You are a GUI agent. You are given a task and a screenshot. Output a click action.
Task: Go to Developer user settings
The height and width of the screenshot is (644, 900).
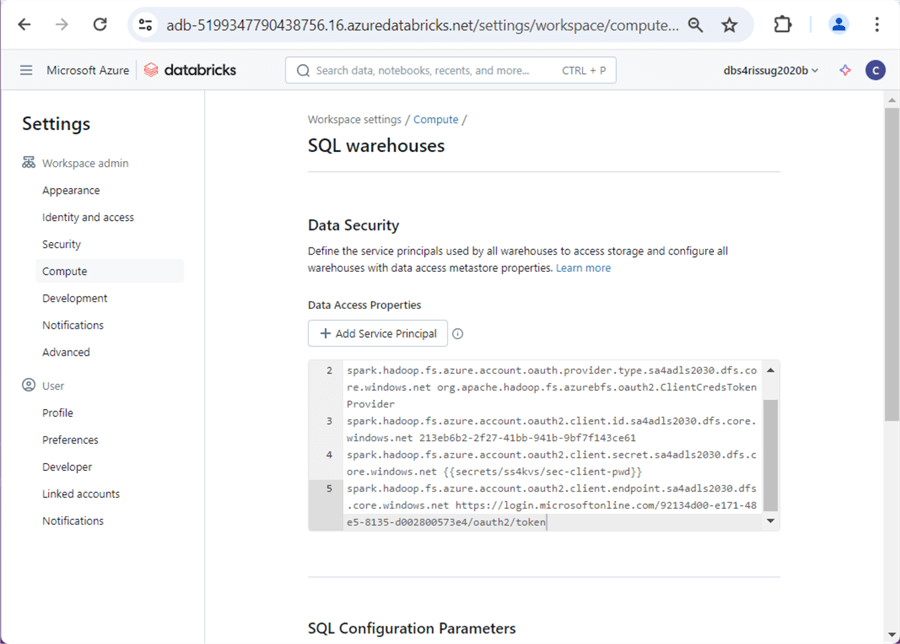point(67,467)
